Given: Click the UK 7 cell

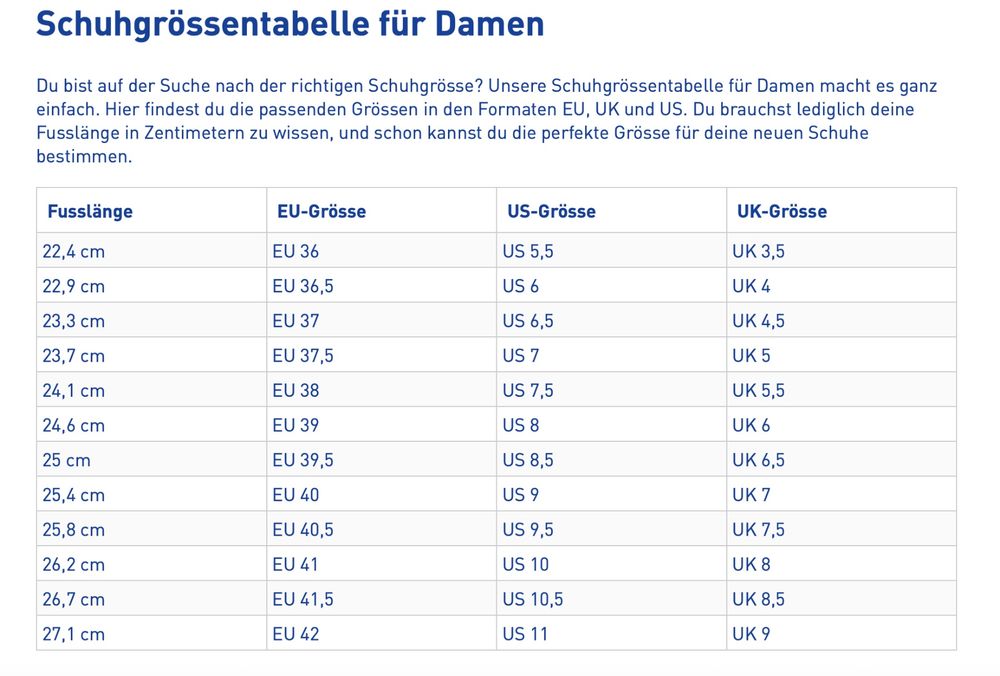Looking at the screenshot, I should point(842,494).
